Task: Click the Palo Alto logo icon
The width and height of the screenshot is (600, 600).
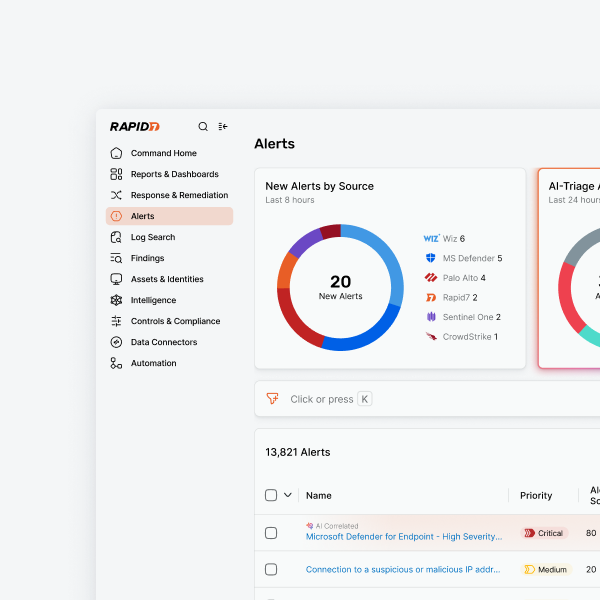Action: (431, 277)
